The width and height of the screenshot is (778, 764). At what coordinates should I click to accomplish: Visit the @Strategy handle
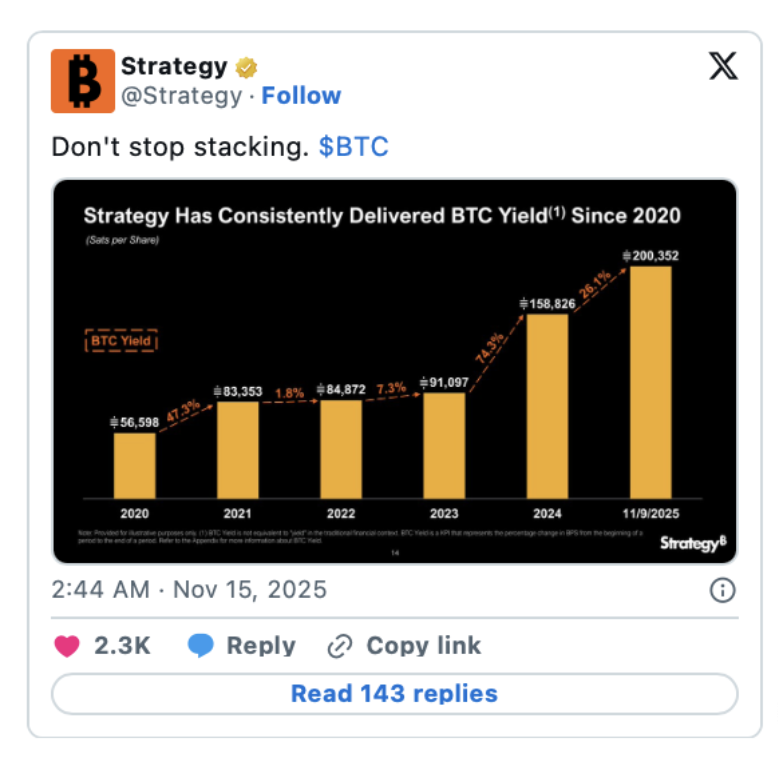[x=181, y=96]
